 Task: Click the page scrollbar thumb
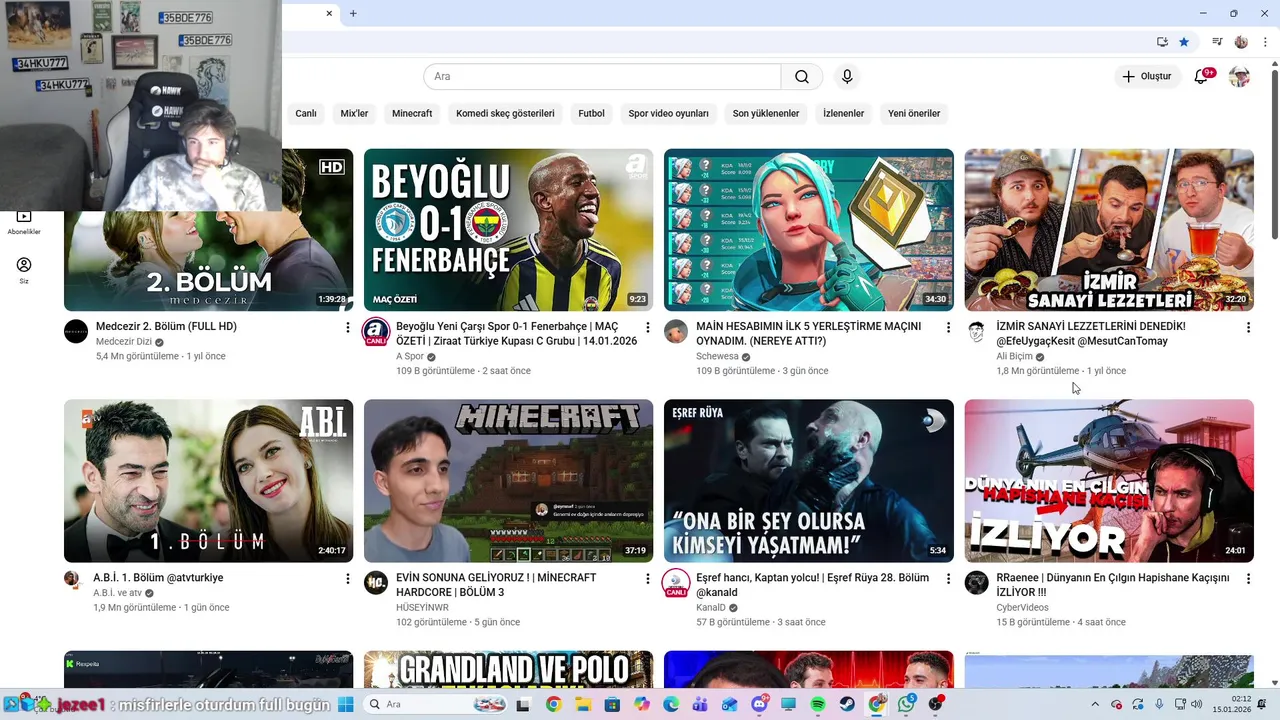click(1274, 154)
